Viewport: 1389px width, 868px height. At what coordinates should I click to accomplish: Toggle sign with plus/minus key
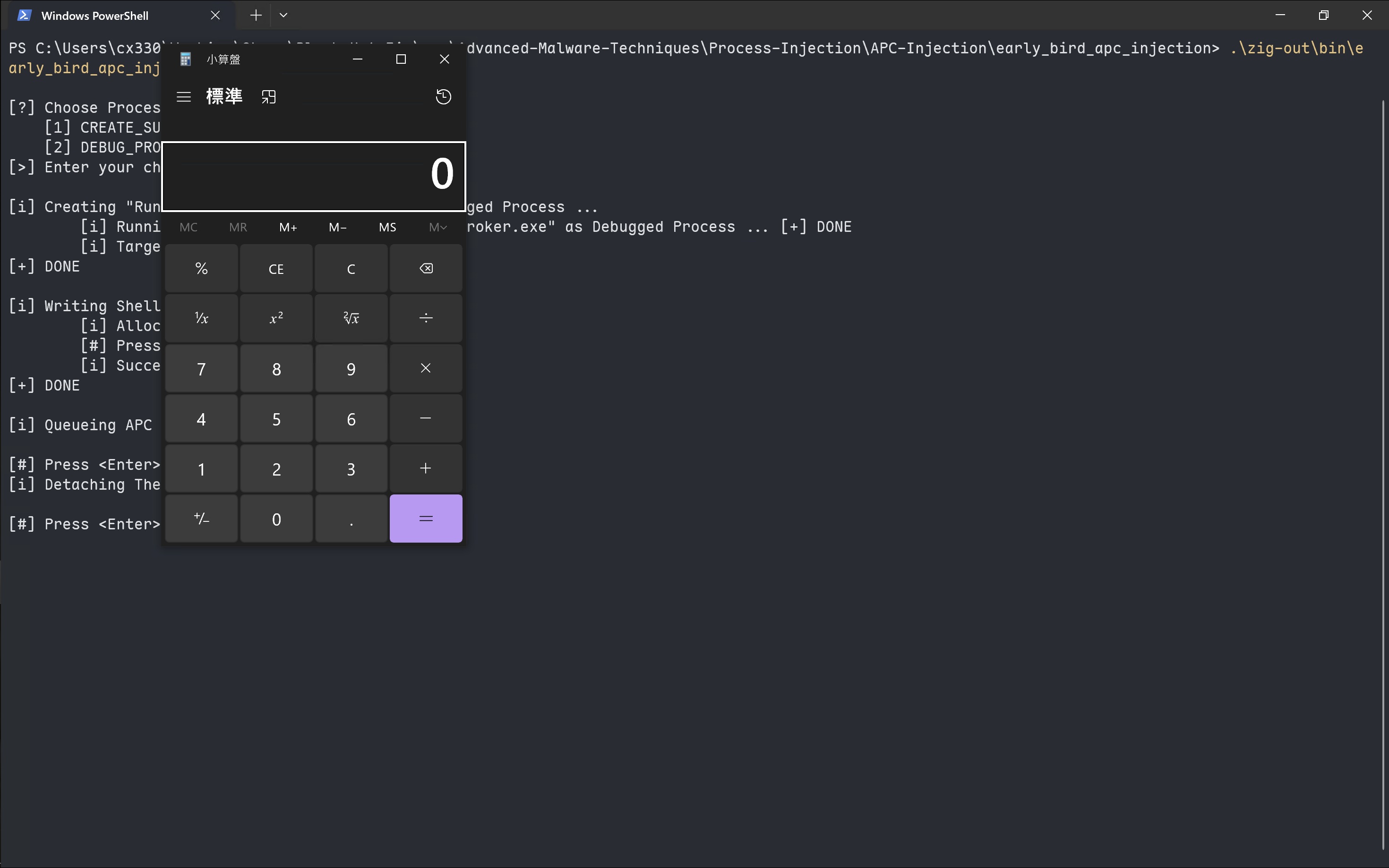click(x=202, y=519)
